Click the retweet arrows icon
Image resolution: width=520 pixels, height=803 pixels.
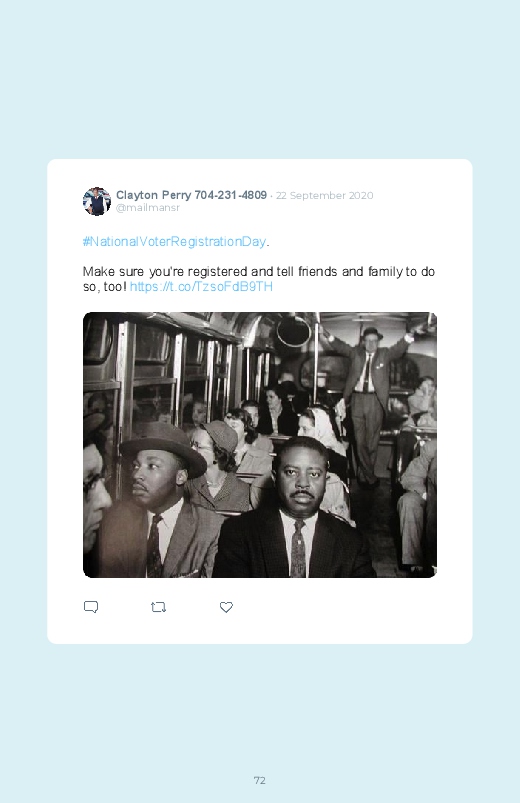[158, 607]
